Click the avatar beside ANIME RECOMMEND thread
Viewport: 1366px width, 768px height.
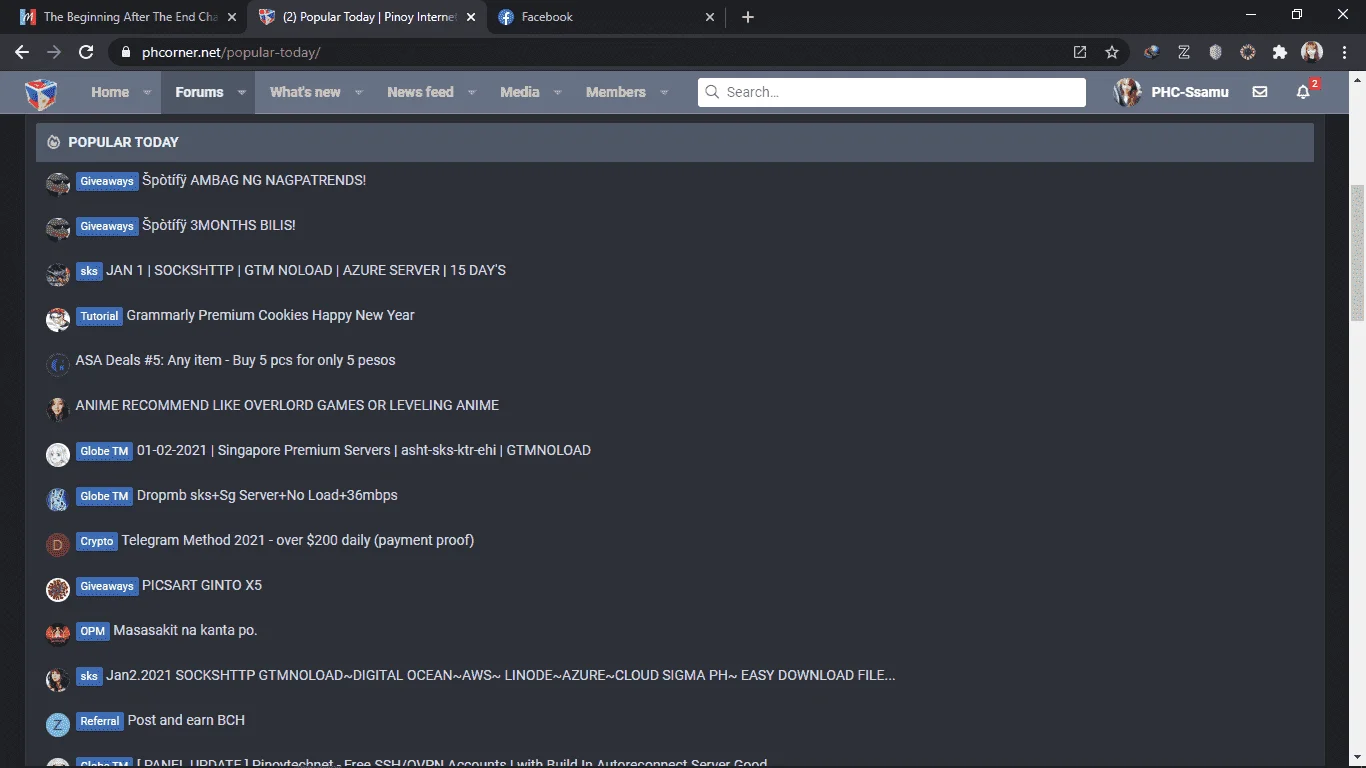(x=58, y=409)
